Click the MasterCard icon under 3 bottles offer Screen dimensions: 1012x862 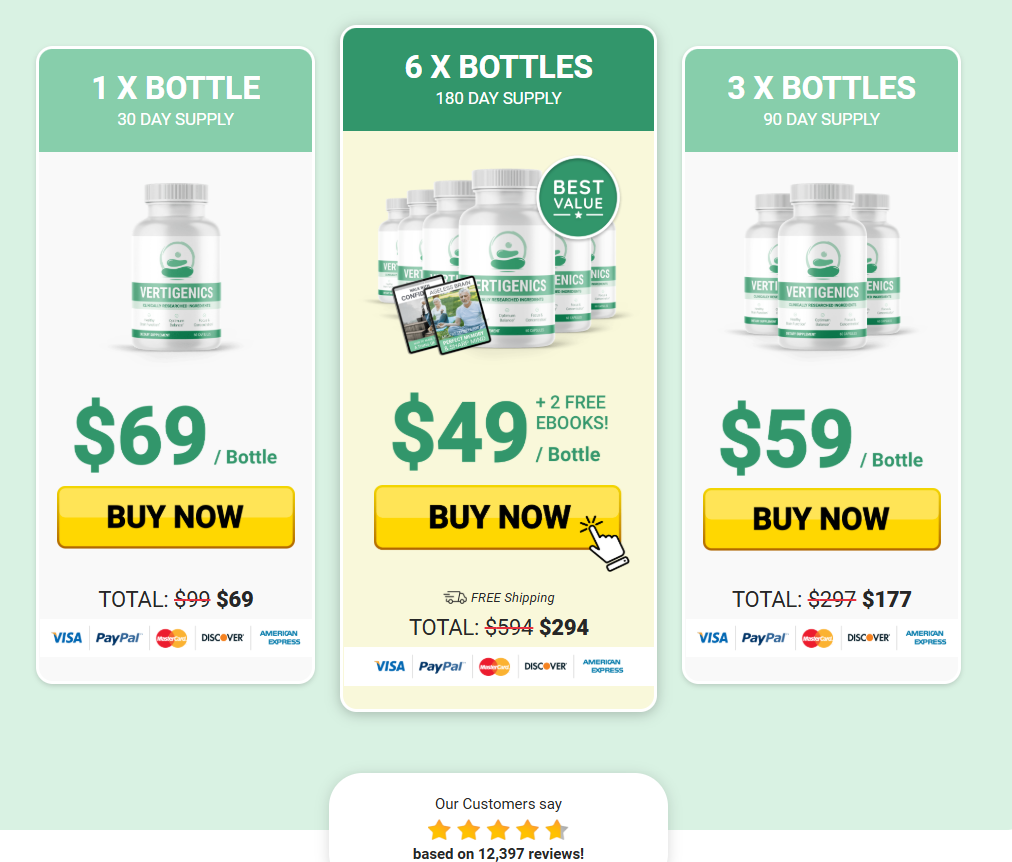(x=817, y=638)
